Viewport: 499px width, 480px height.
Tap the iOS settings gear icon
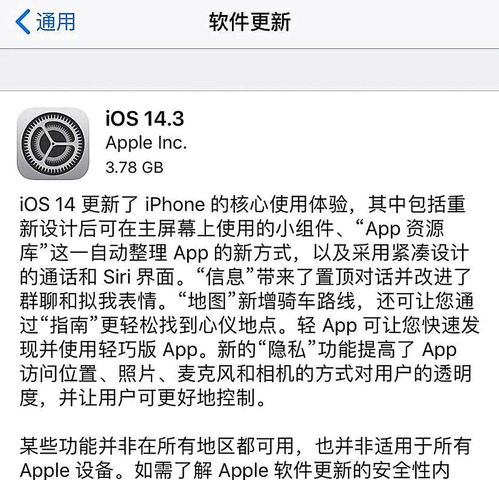tap(53, 144)
